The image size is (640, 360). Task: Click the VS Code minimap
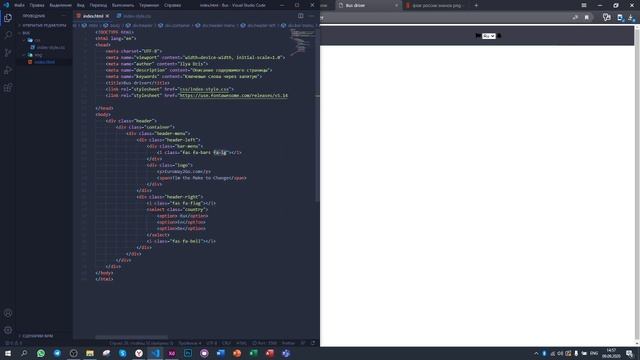click(x=302, y=43)
